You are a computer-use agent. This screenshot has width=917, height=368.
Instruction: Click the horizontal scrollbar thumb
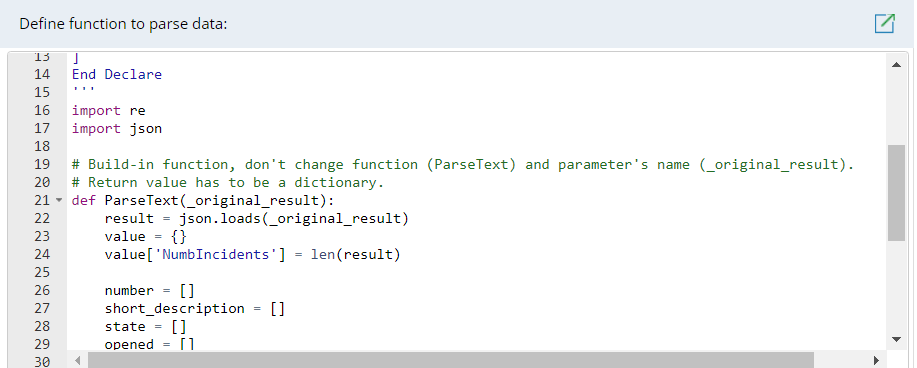(x=450, y=360)
